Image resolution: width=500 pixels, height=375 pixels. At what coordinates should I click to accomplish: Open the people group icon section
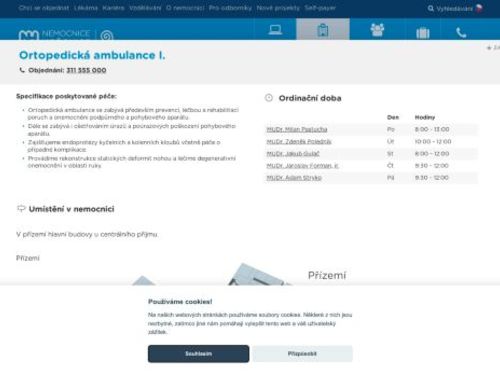(377, 30)
